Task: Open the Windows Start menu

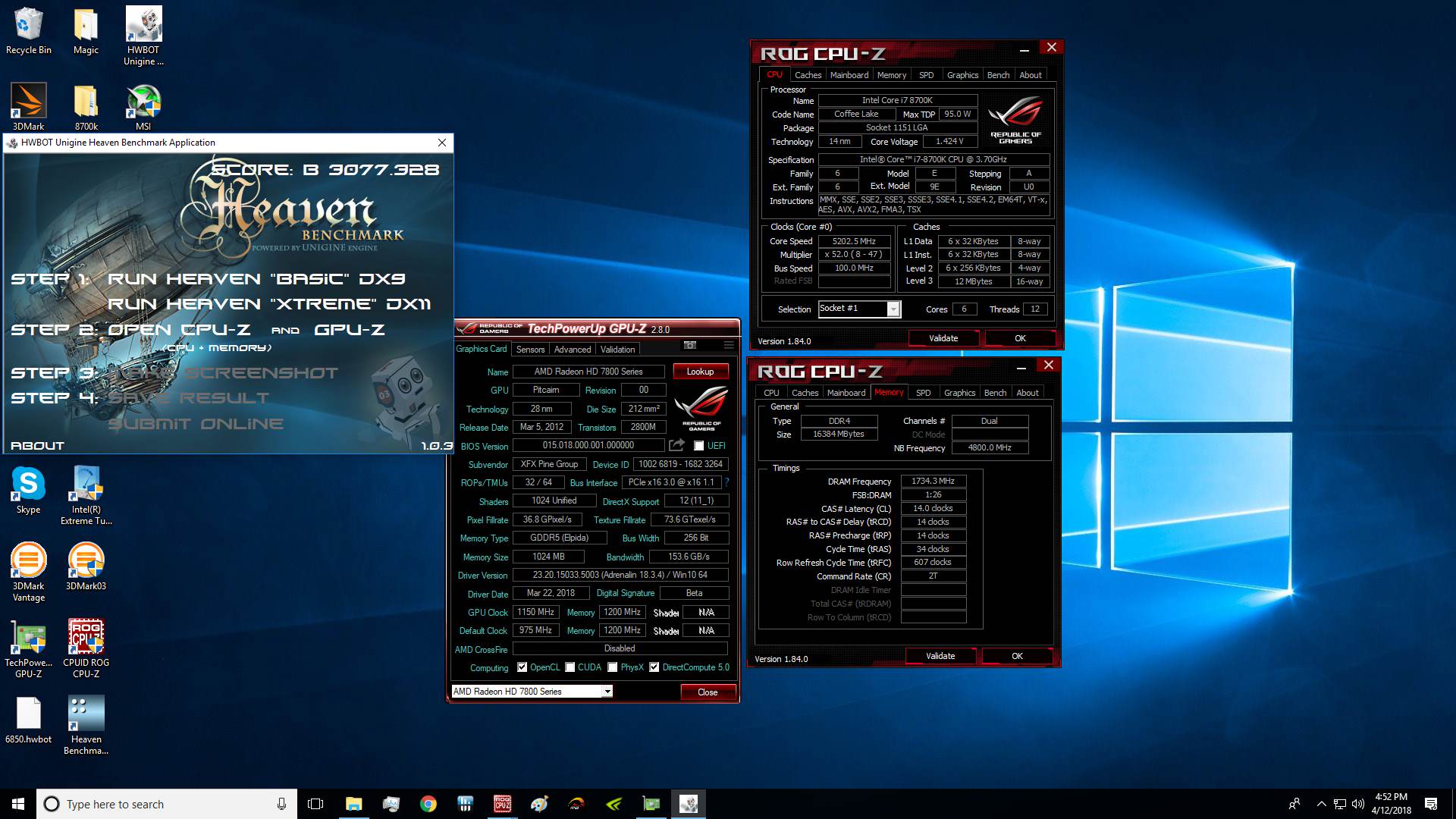Action: (18, 804)
